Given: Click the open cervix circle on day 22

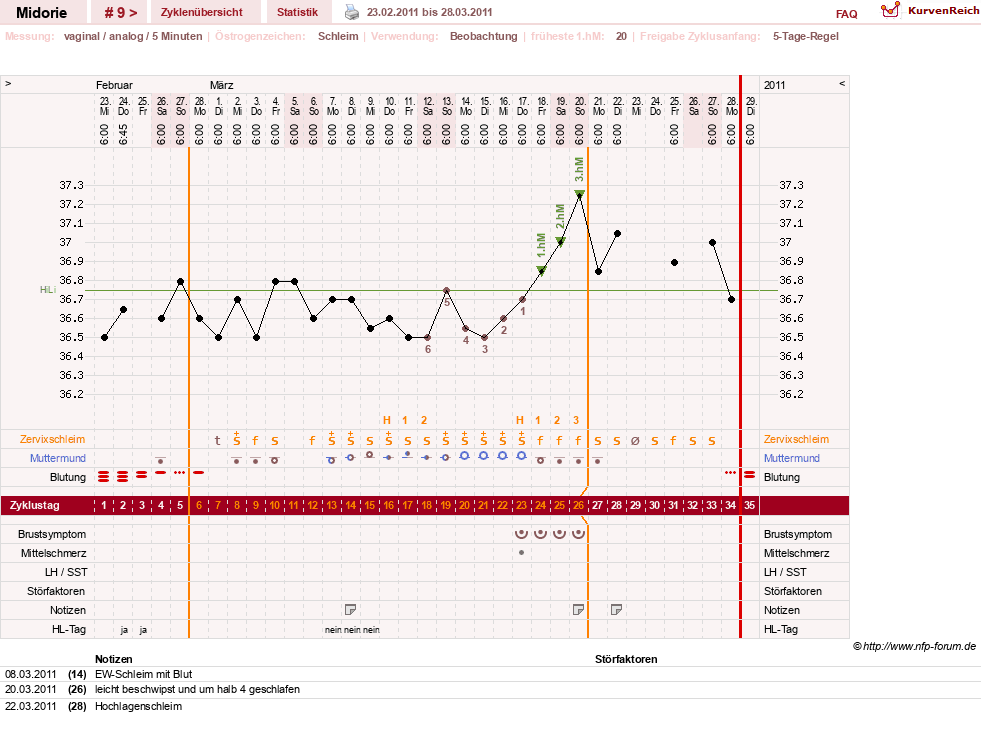Looking at the screenshot, I should click(502, 456).
